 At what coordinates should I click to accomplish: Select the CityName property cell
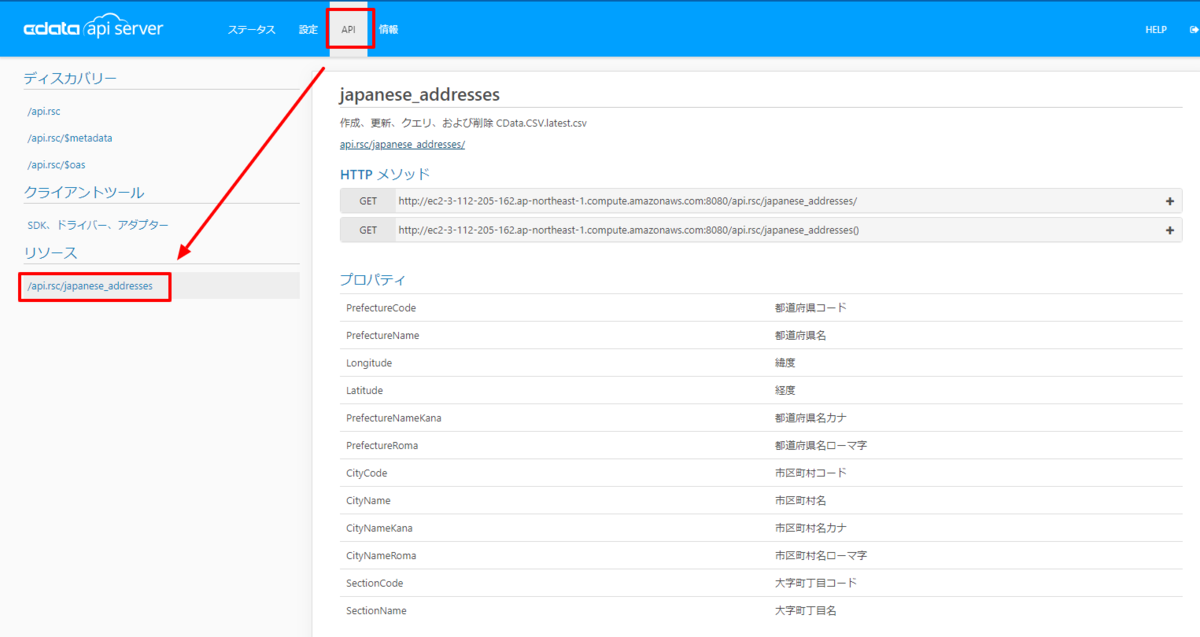click(368, 501)
